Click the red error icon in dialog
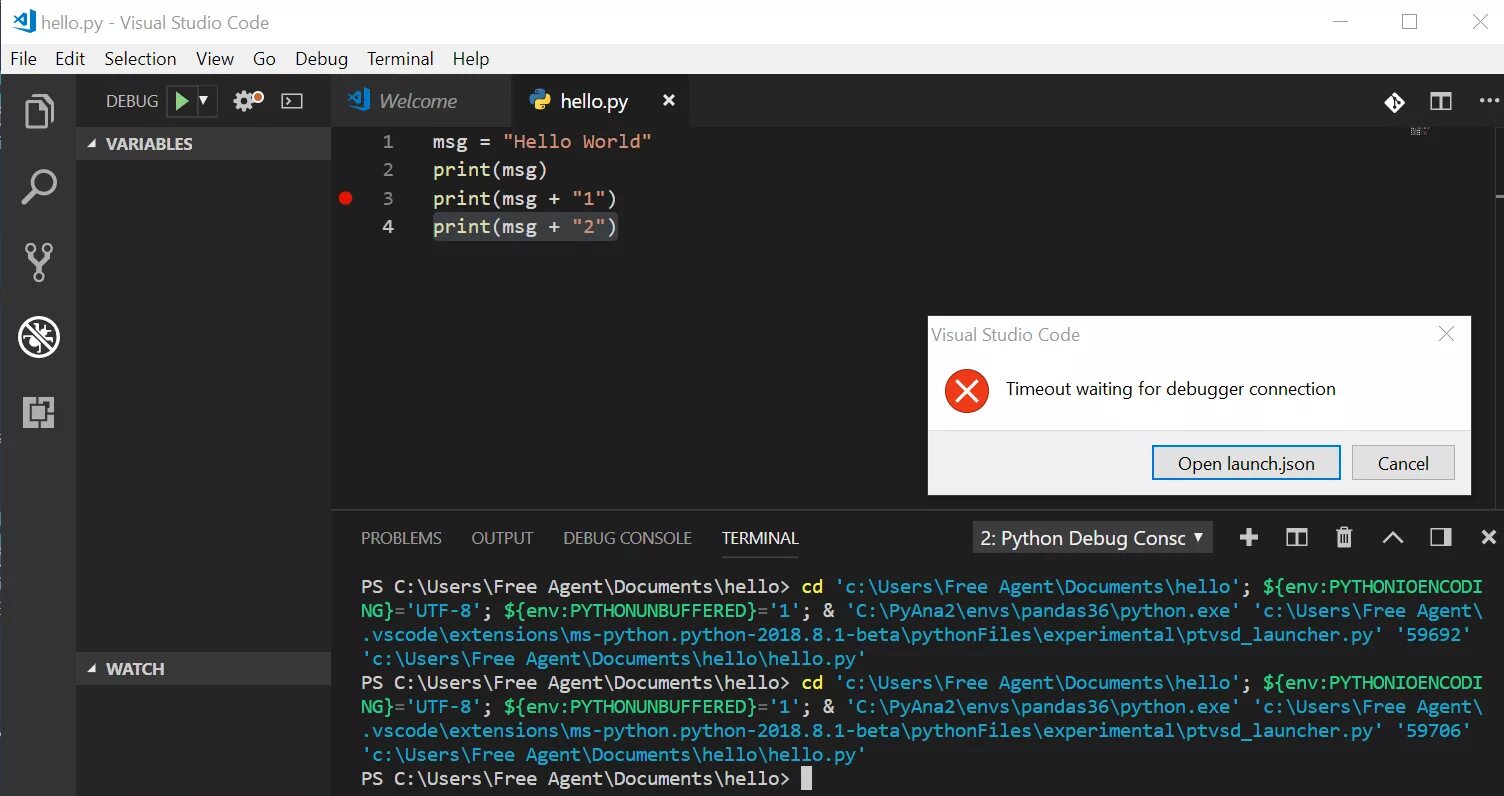Viewport: 1504px width, 796px height. point(966,391)
